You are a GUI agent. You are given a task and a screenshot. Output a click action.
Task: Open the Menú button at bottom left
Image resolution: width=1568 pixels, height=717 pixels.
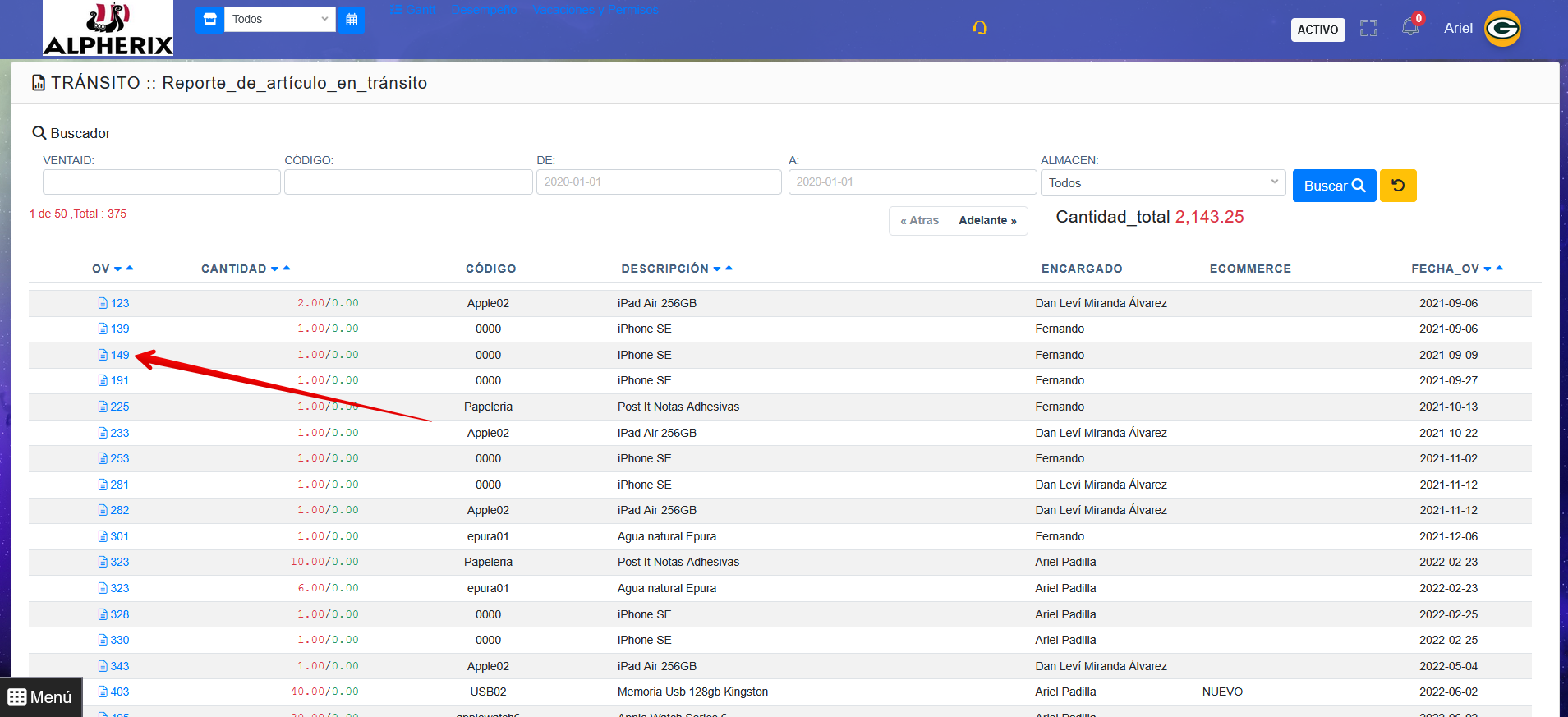pos(40,697)
